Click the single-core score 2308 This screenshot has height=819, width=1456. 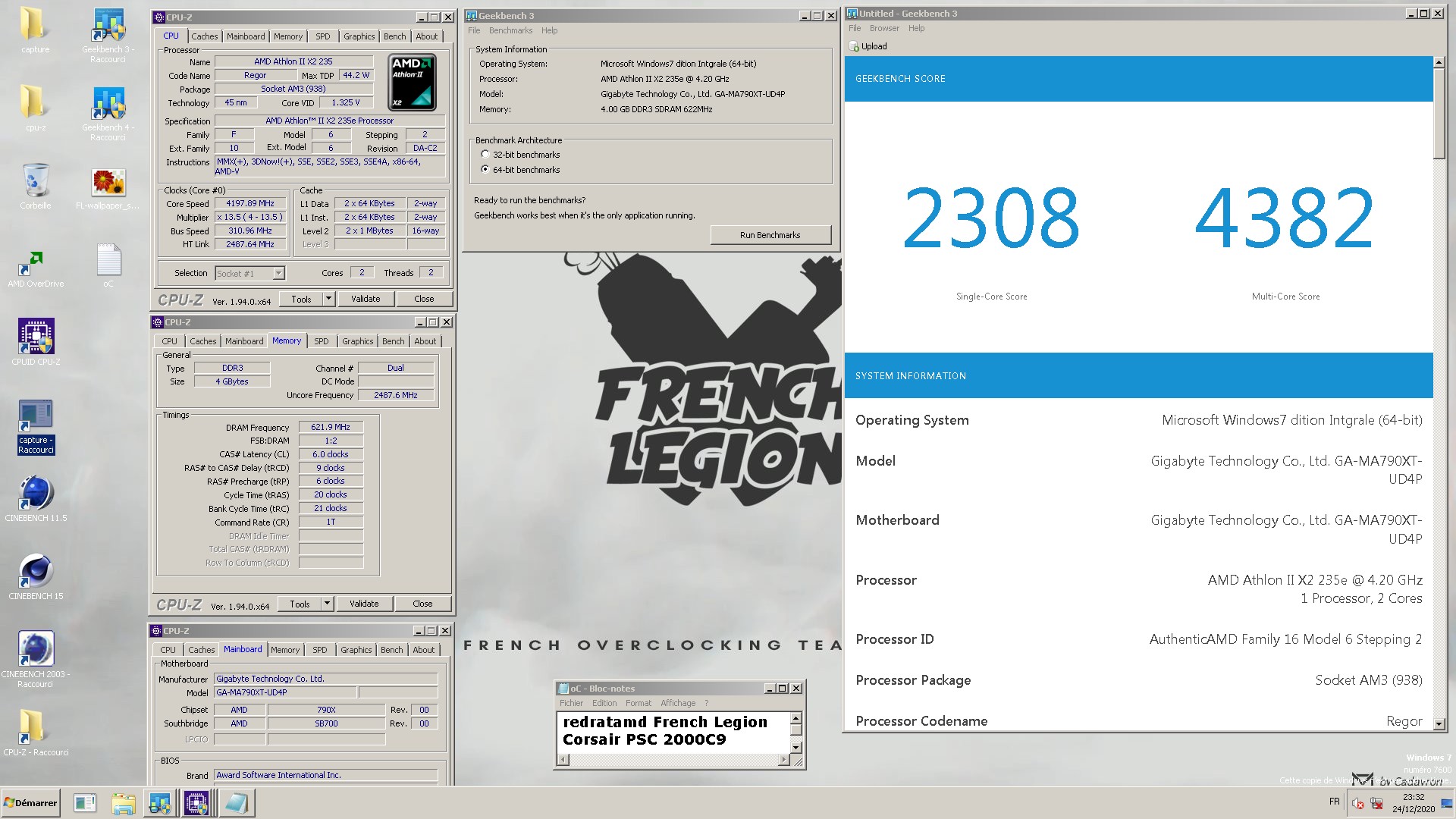point(991,219)
